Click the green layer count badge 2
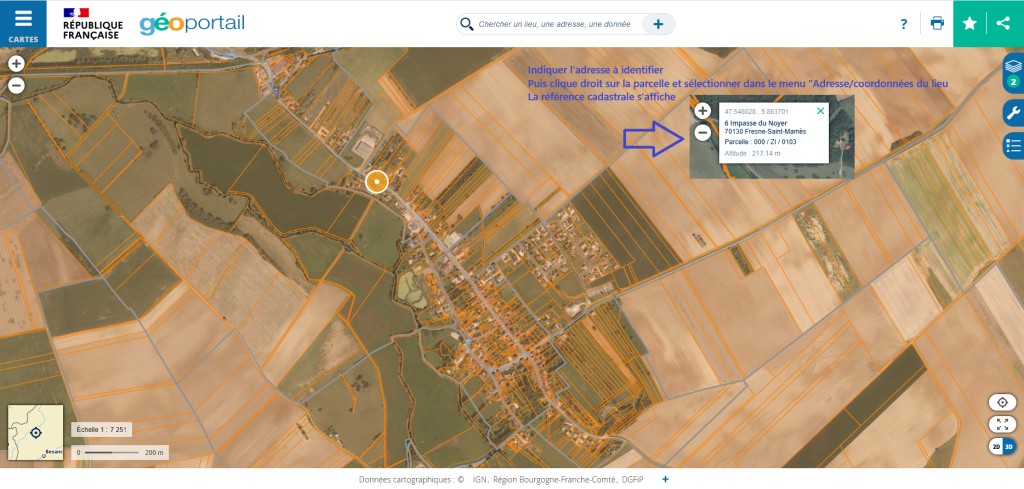 click(x=1013, y=82)
